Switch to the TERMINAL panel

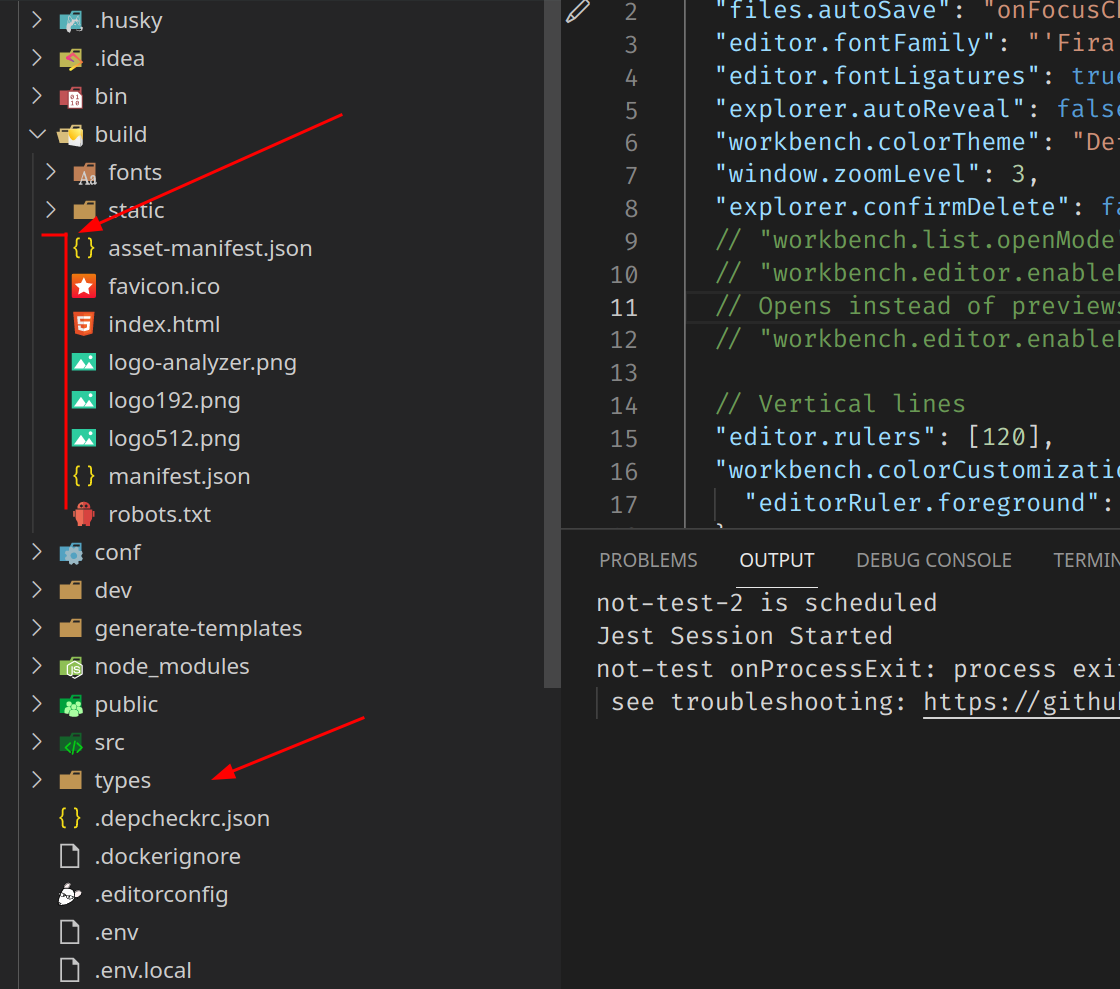coord(1090,560)
